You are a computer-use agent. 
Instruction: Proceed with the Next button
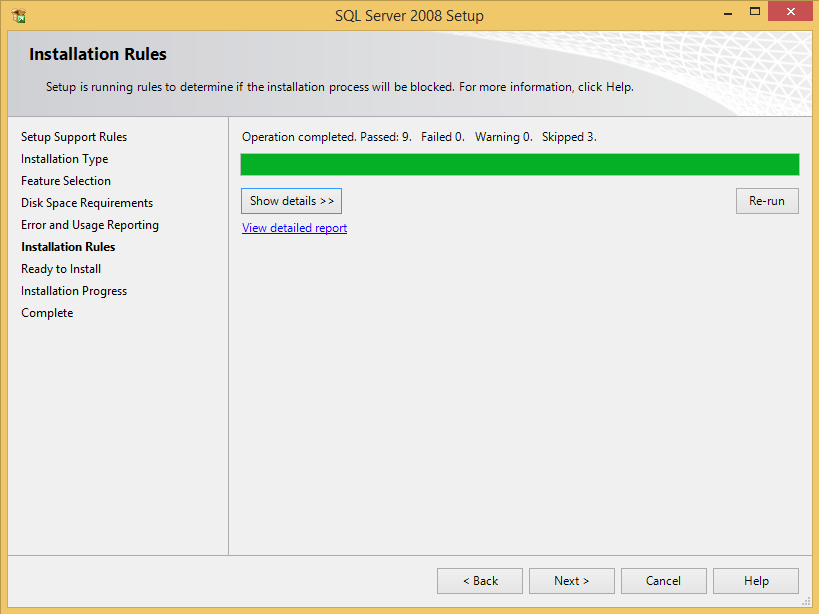point(572,581)
